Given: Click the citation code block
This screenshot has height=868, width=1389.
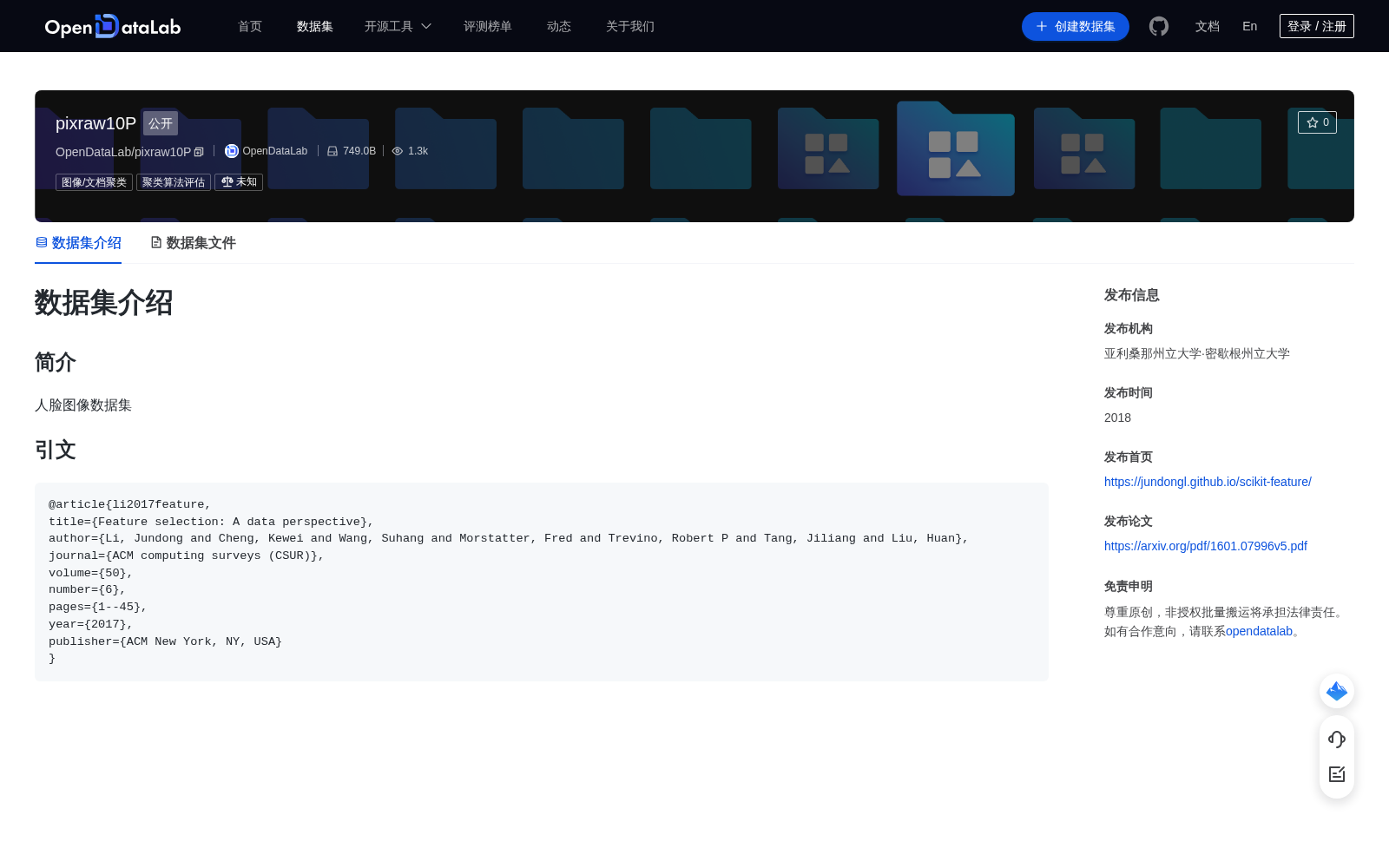Looking at the screenshot, I should tap(542, 582).
